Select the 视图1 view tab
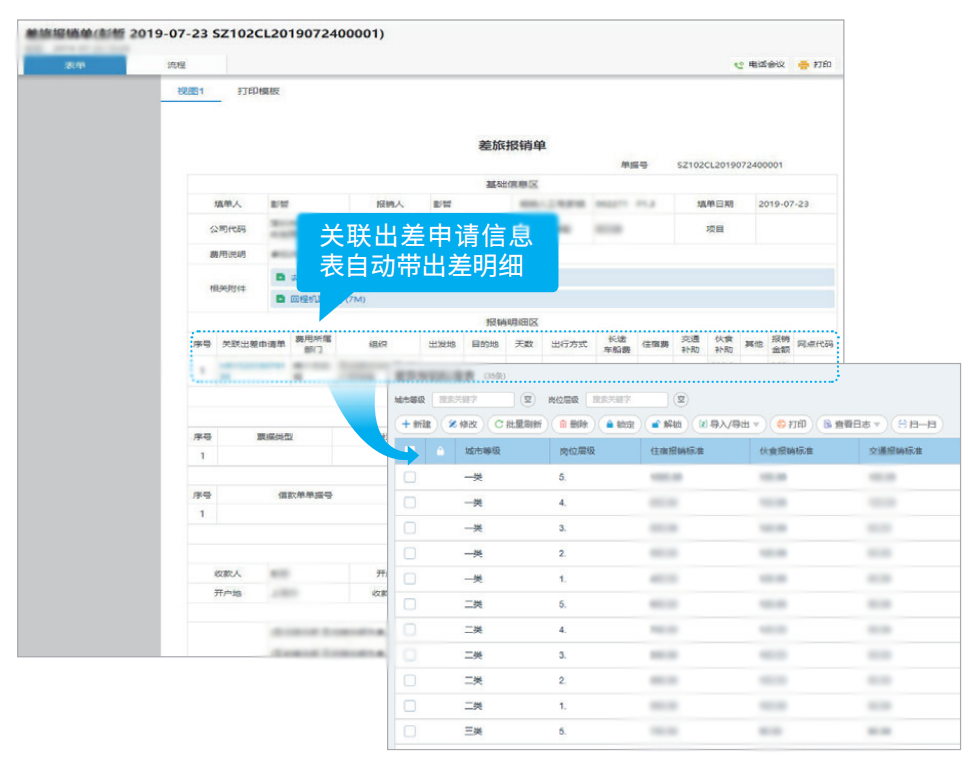The height and width of the screenshot is (768, 975). click(x=190, y=91)
